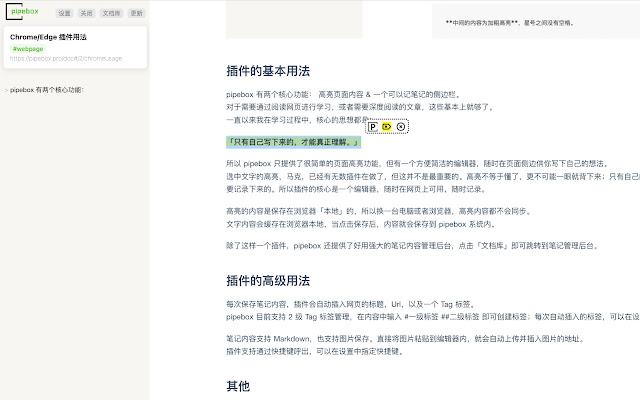Click the line '插件支持通过快捷键呼出'
This screenshot has width=640, height=400.
pyautogui.click(x=315, y=351)
